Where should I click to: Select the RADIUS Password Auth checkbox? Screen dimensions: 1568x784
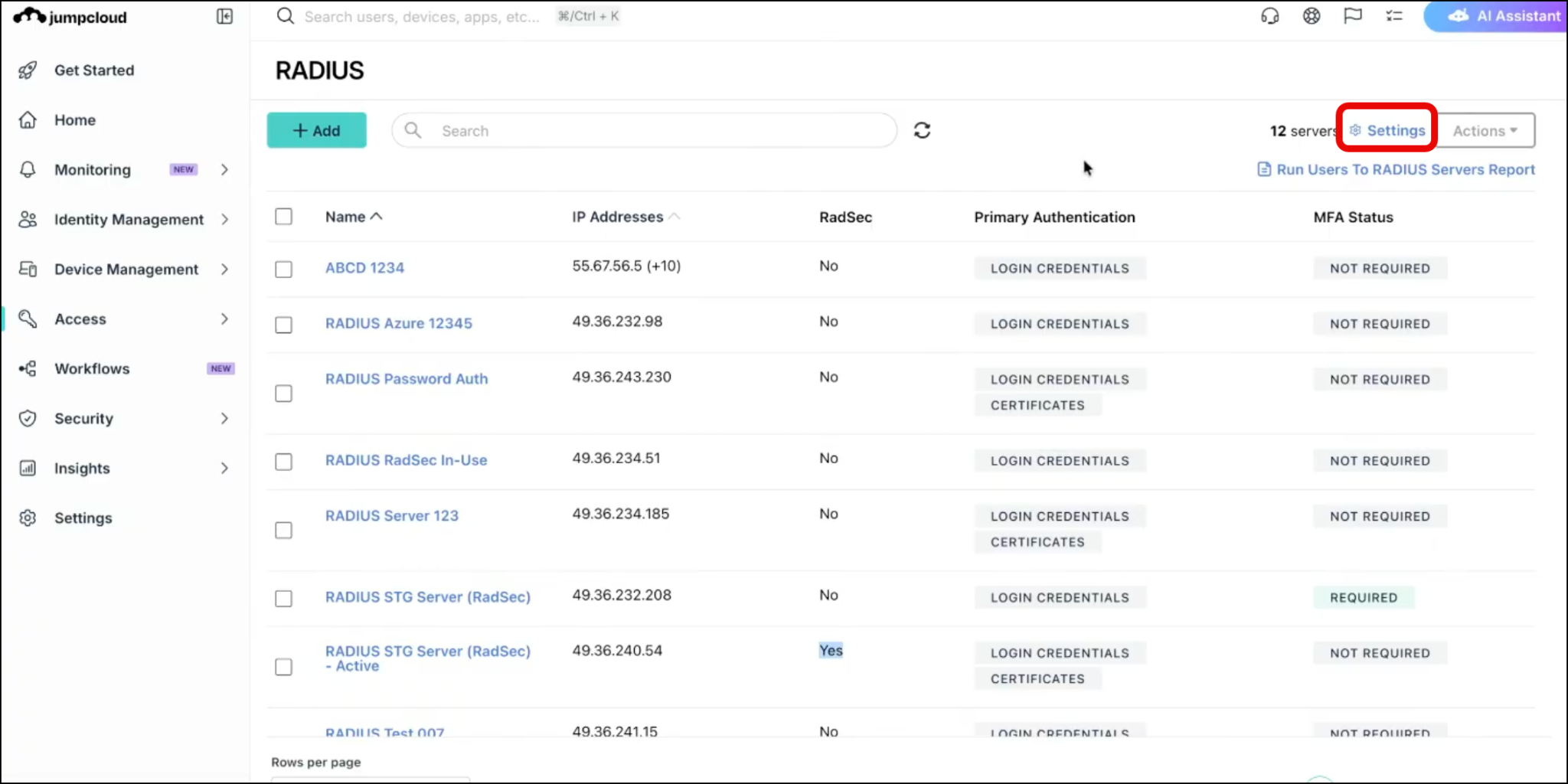283,394
